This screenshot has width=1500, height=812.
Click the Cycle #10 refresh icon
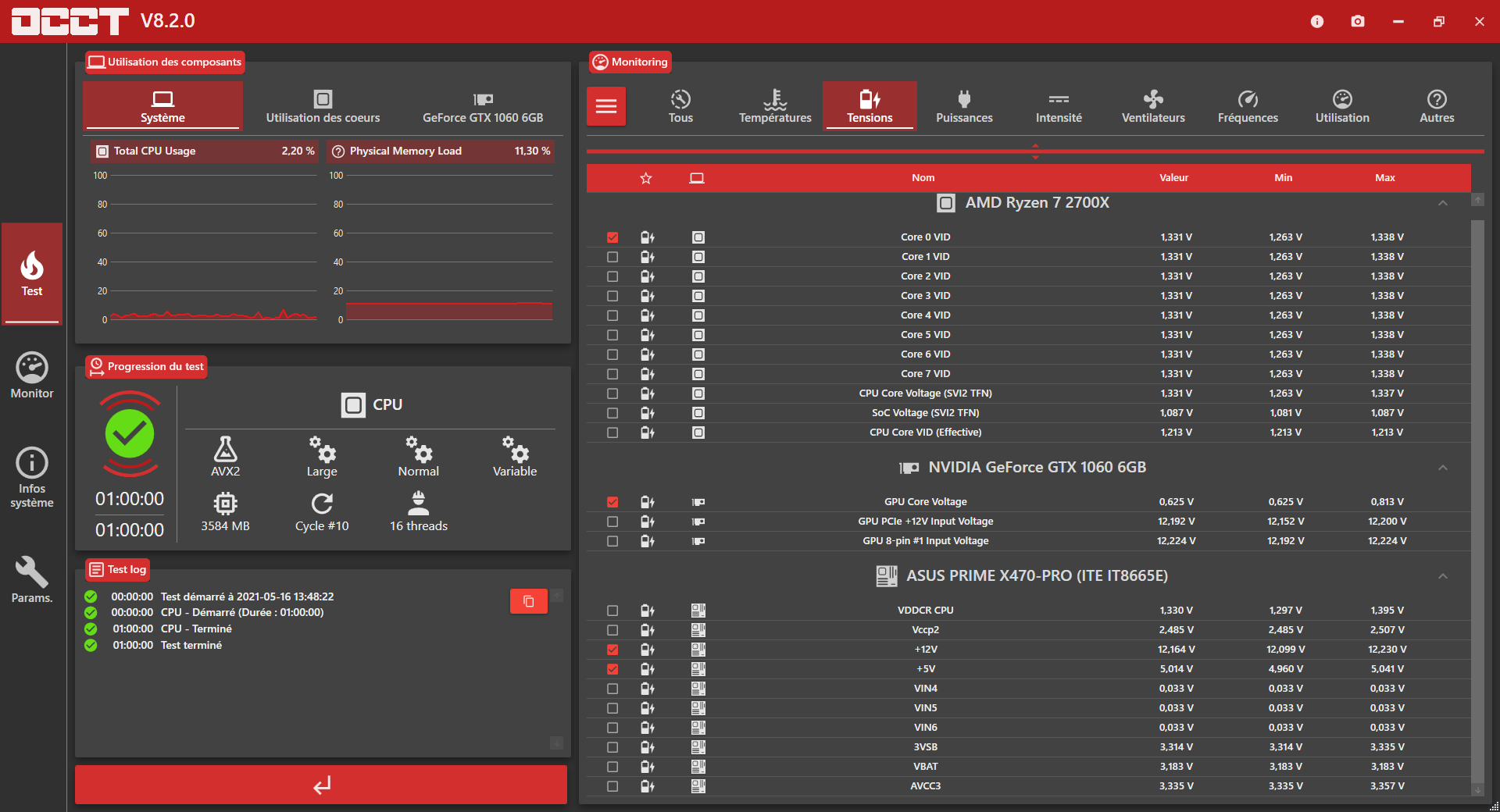point(322,504)
